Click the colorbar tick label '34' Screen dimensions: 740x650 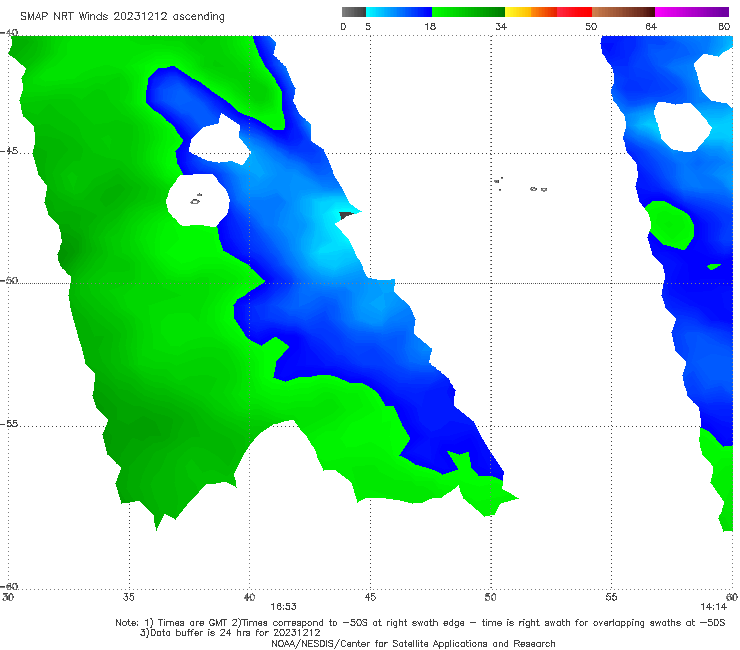point(501,26)
